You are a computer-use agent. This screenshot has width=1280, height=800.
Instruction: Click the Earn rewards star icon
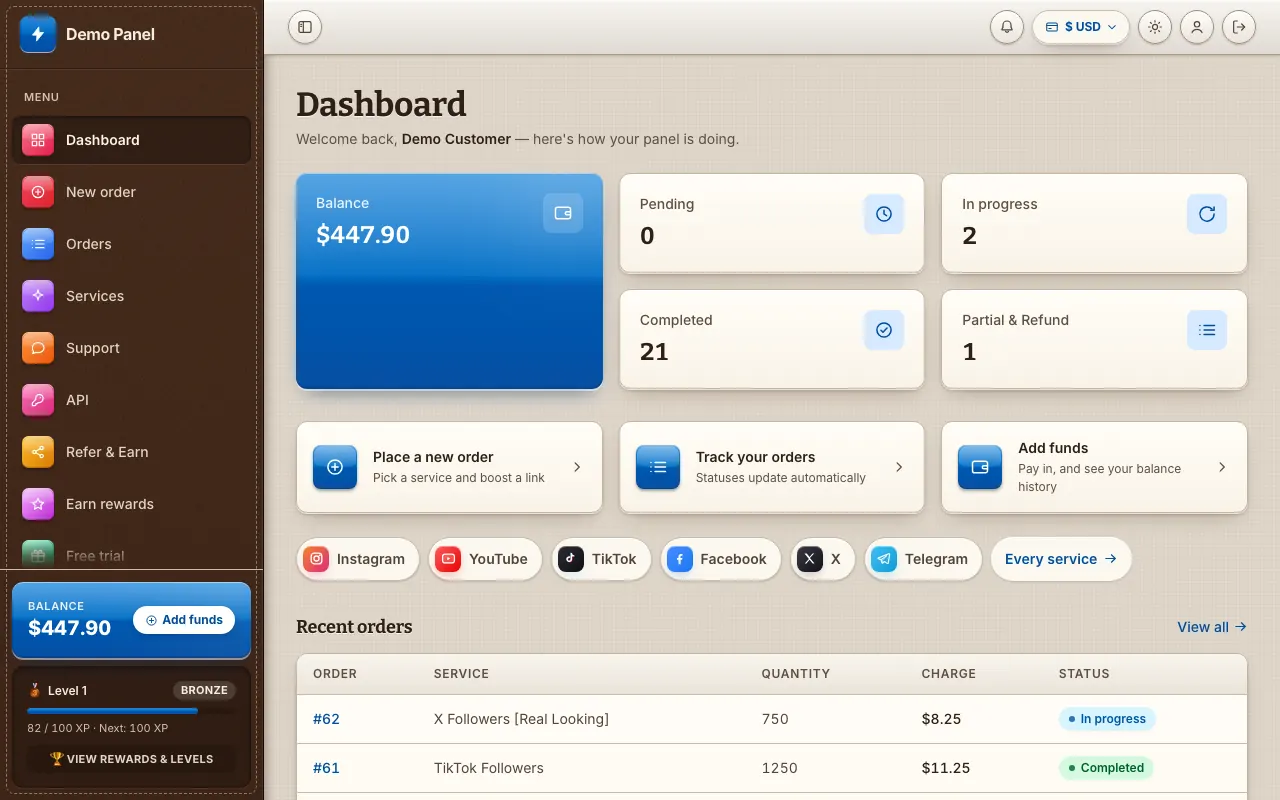click(x=38, y=504)
